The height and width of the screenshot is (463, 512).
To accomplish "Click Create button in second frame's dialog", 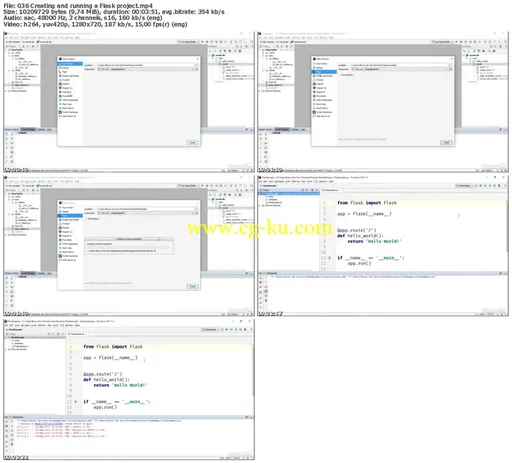I will [x=446, y=142].
